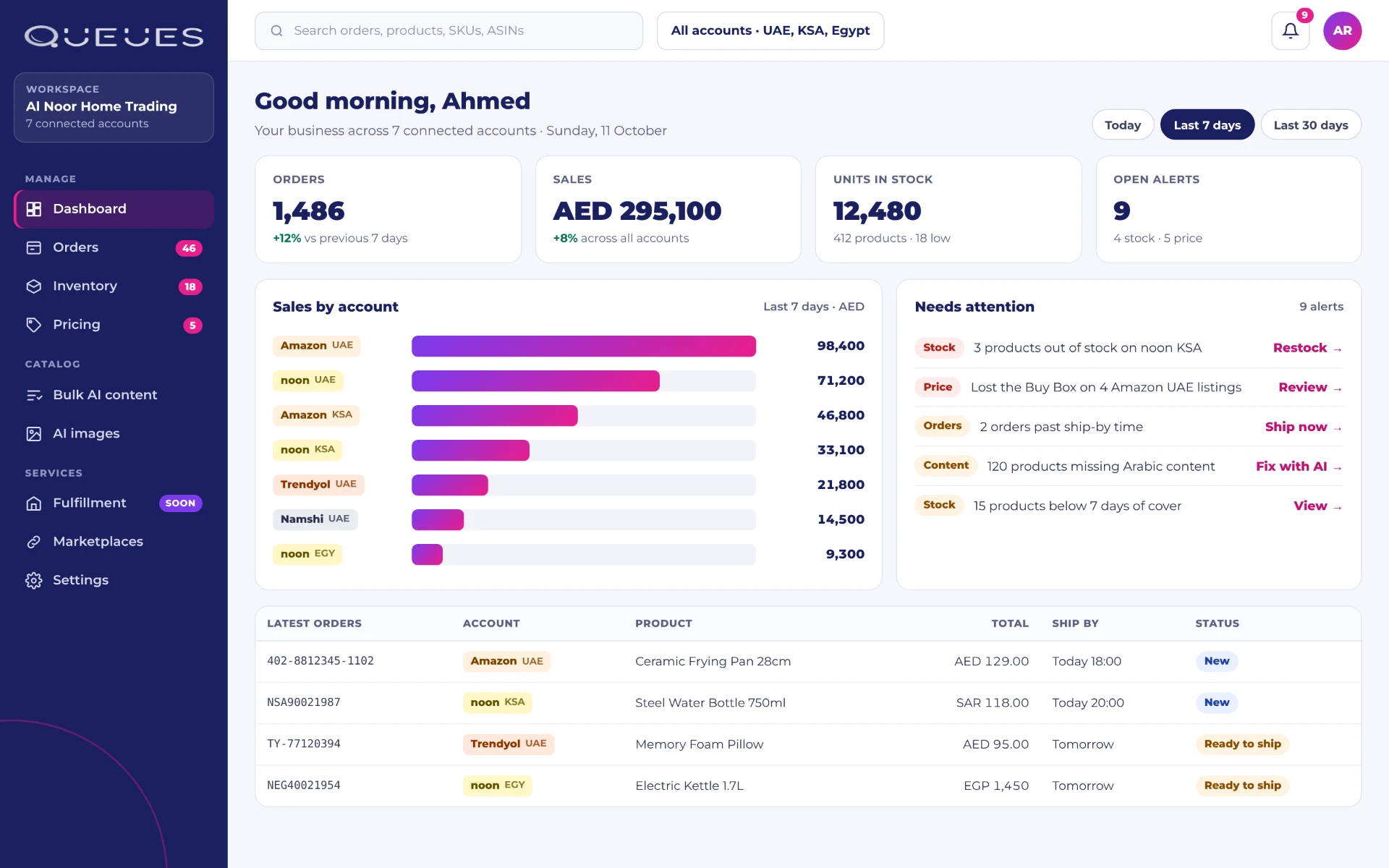Click the Fulfillment warehouse icon
Screen dimensions: 1389x868
click(x=34, y=503)
